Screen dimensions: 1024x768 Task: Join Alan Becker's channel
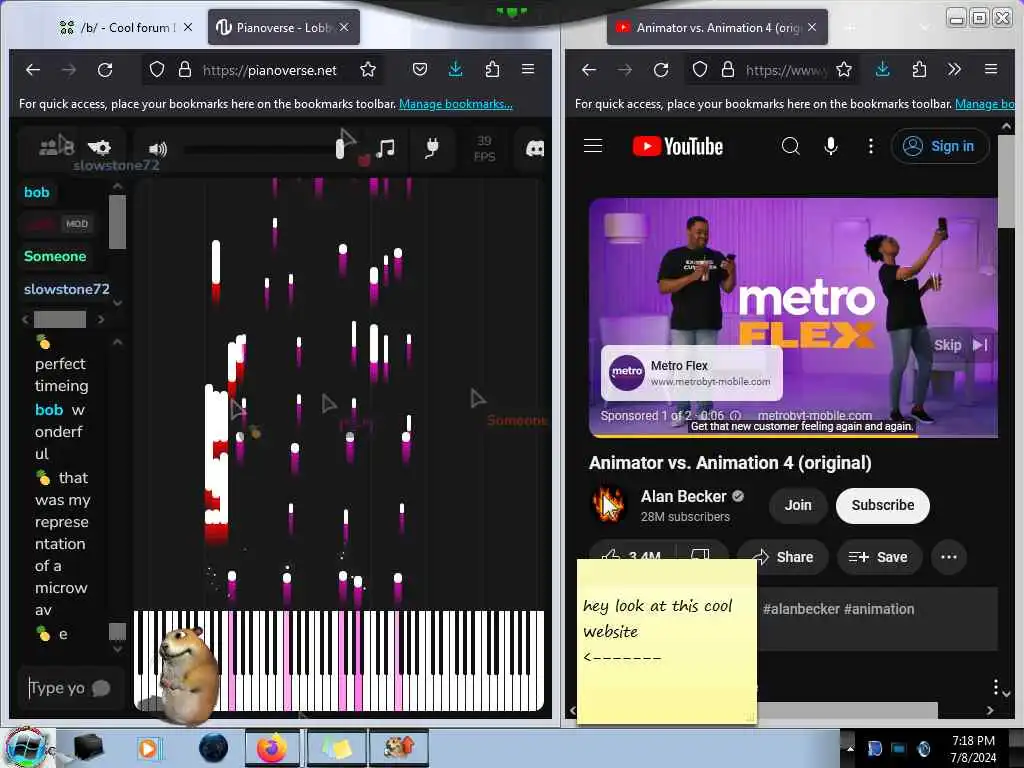[798, 505]
